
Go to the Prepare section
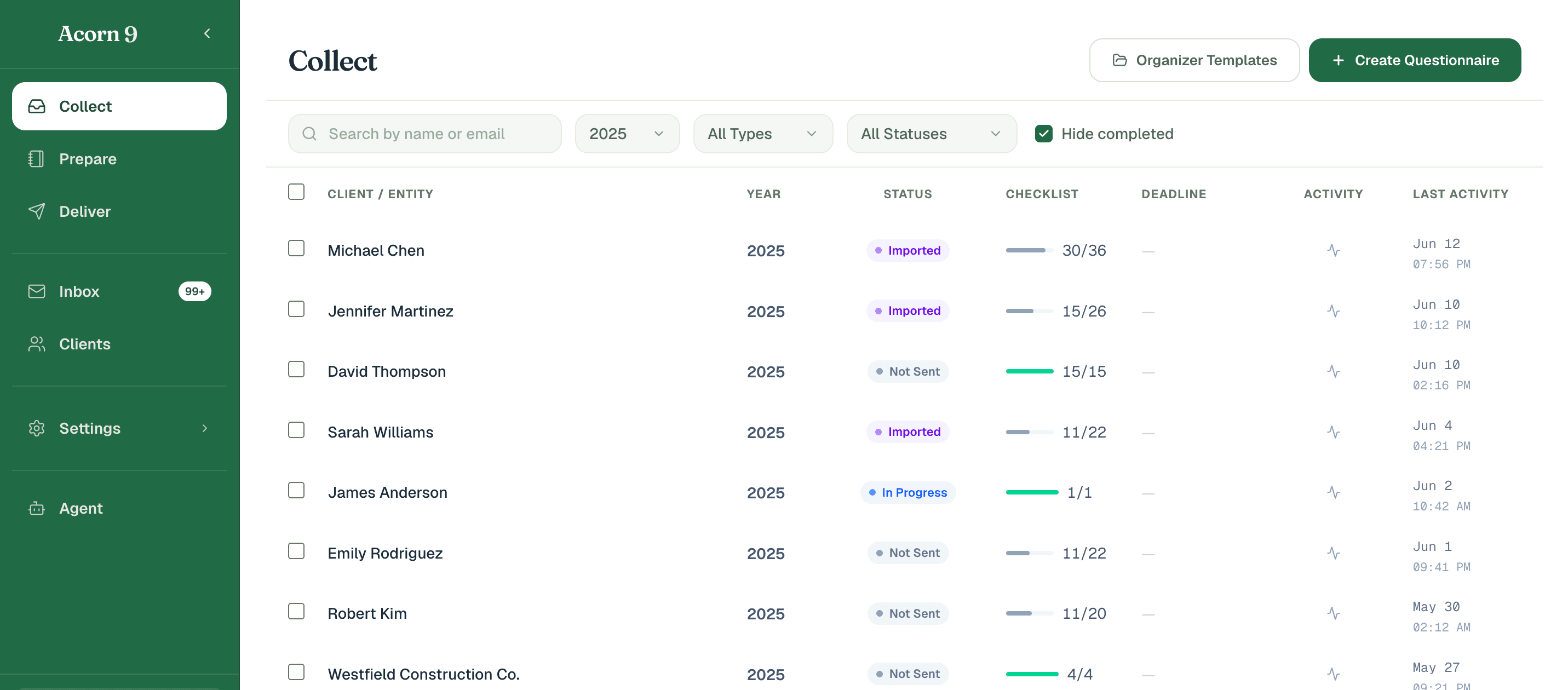pos(119,159)
